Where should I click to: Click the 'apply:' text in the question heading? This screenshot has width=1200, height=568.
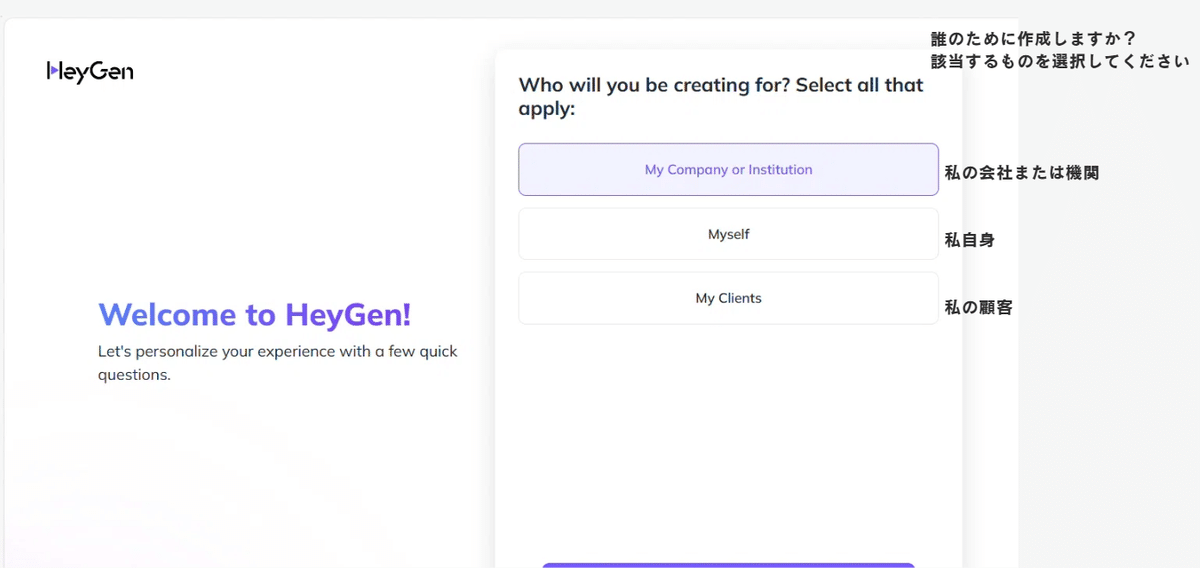tap(547, 109)
